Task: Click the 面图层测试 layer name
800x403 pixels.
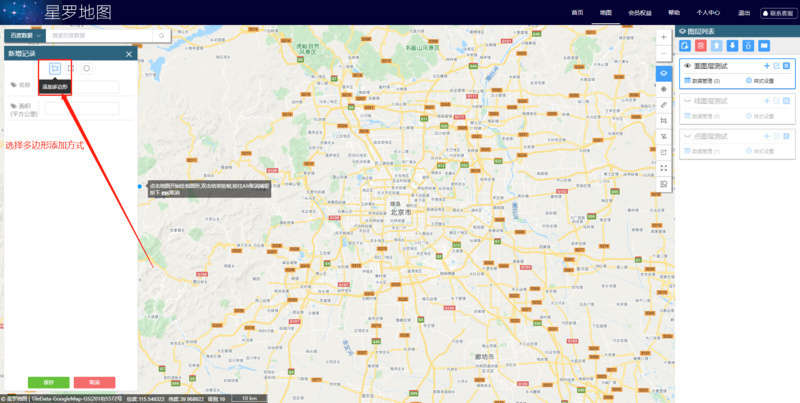Action: coord(711,66)
